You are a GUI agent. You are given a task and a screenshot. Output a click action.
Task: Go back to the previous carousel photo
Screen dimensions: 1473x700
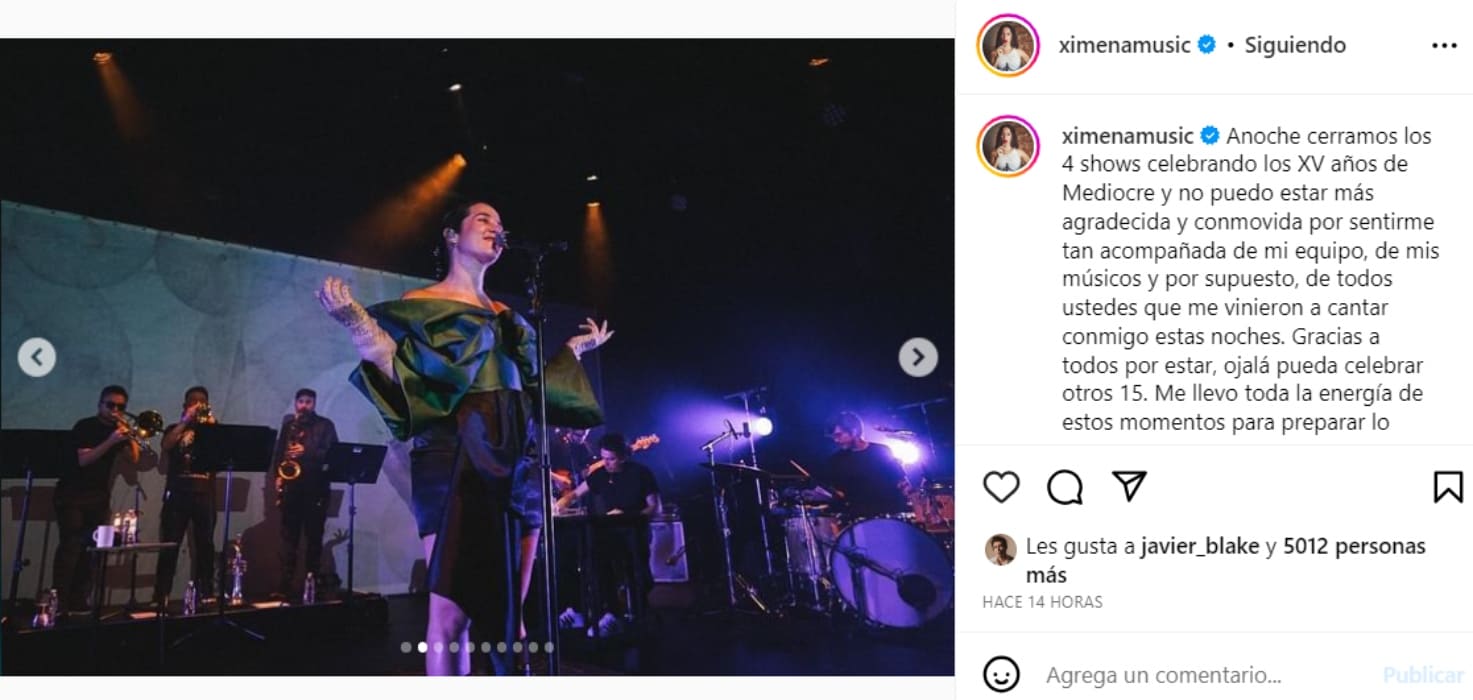[x=37, y=357]
